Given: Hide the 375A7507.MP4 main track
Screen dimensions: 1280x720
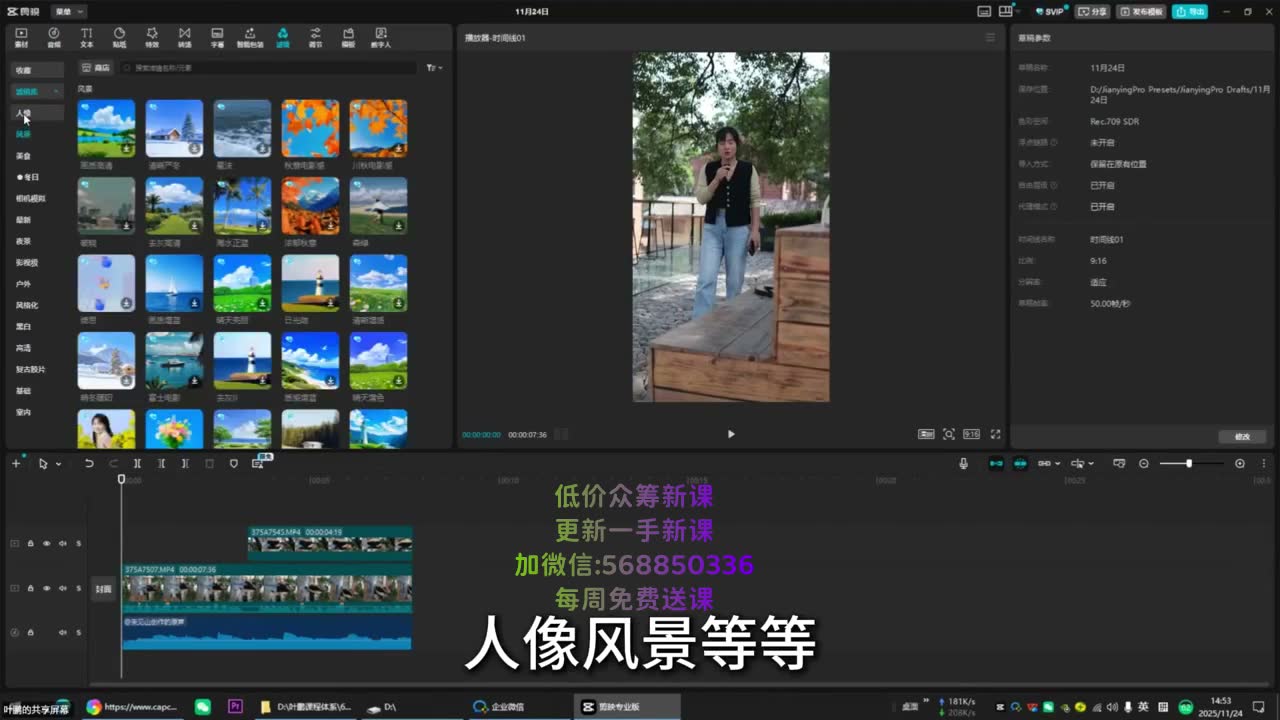Looking at the screenshot, I should click(46, 588).
